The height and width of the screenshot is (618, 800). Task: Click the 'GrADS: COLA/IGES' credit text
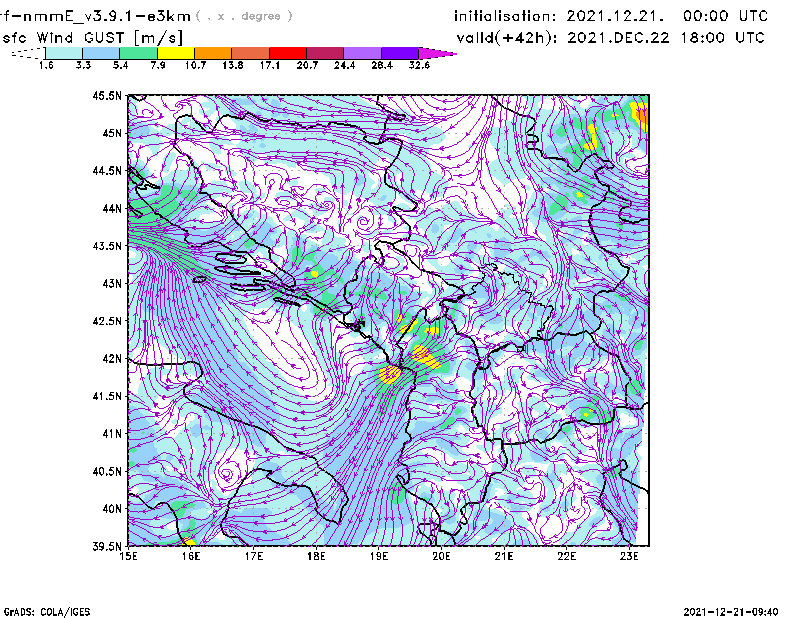click(x=37, y=610)
